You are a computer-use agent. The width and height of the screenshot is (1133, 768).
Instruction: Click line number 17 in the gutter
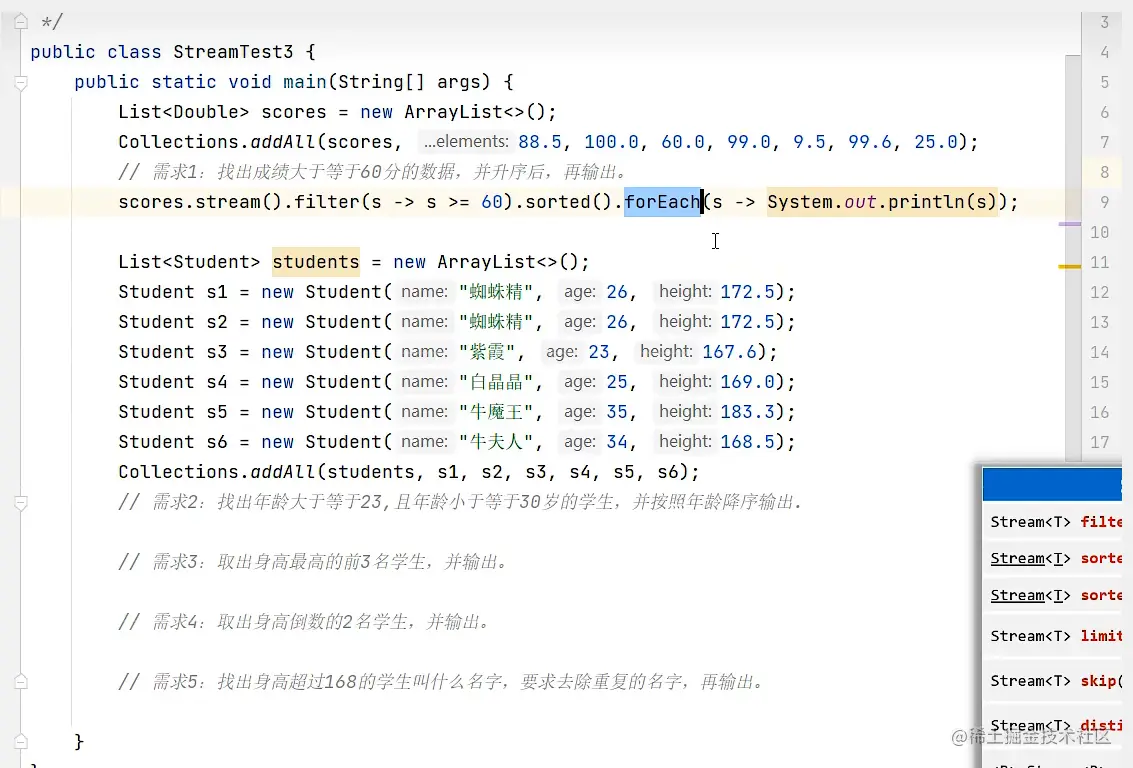point(1100,442)
